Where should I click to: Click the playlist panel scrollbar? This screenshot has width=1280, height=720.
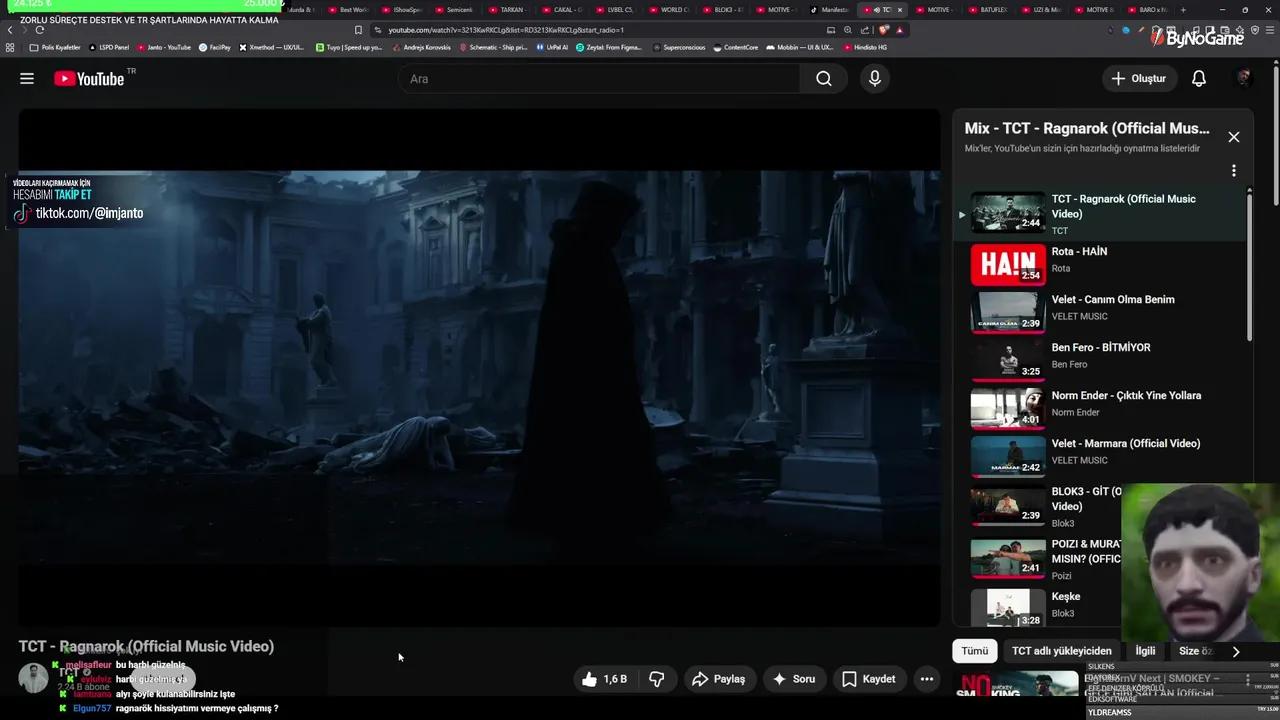click(x=1249, y=265)
